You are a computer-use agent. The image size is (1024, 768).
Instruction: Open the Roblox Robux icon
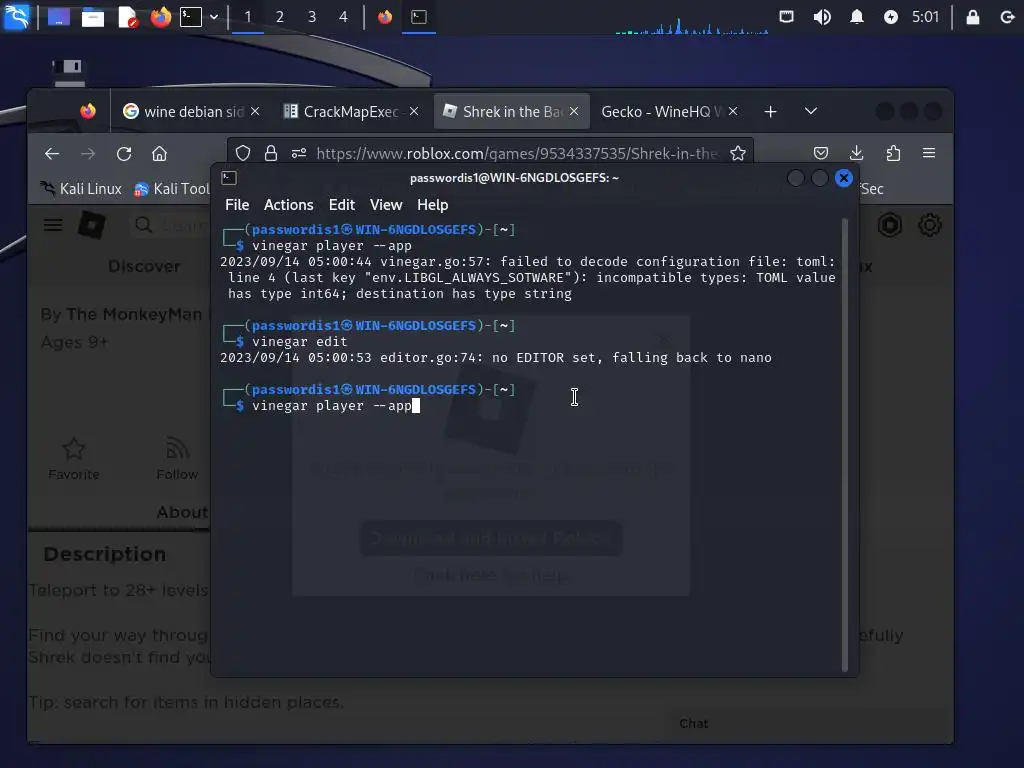pos(890,225)
